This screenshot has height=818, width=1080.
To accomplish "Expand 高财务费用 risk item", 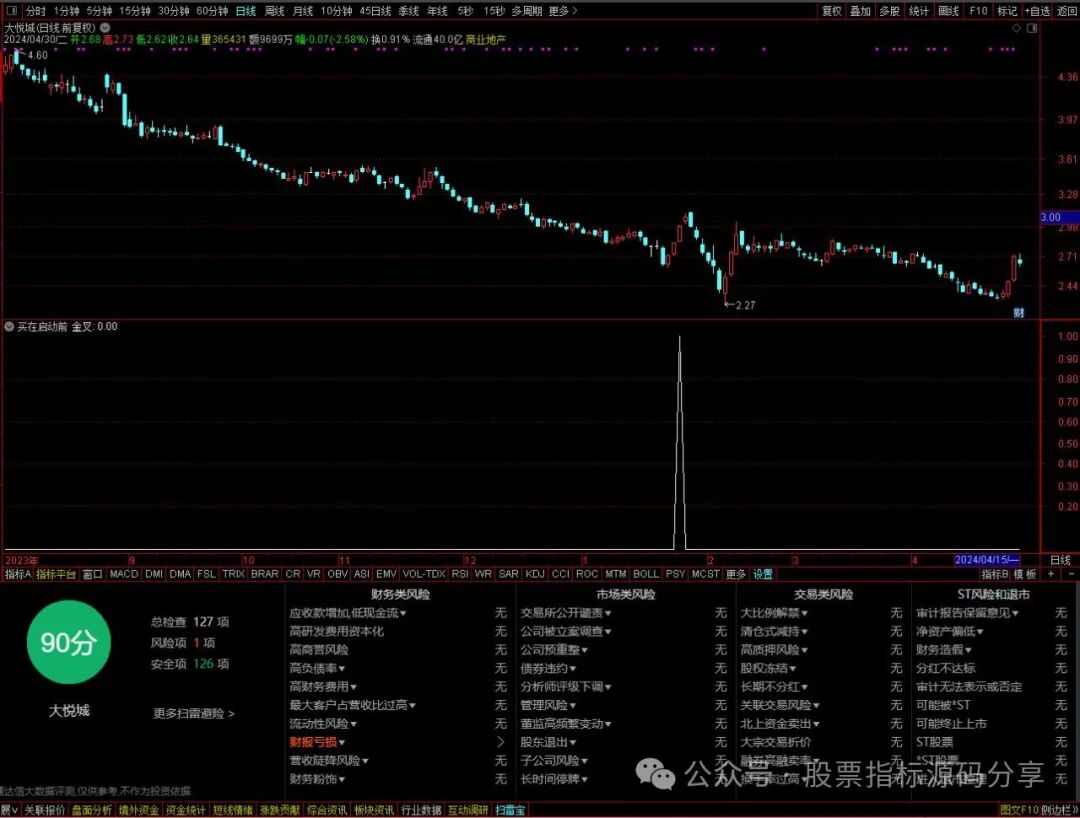I will pyautogui.click(x=324, y=686).
